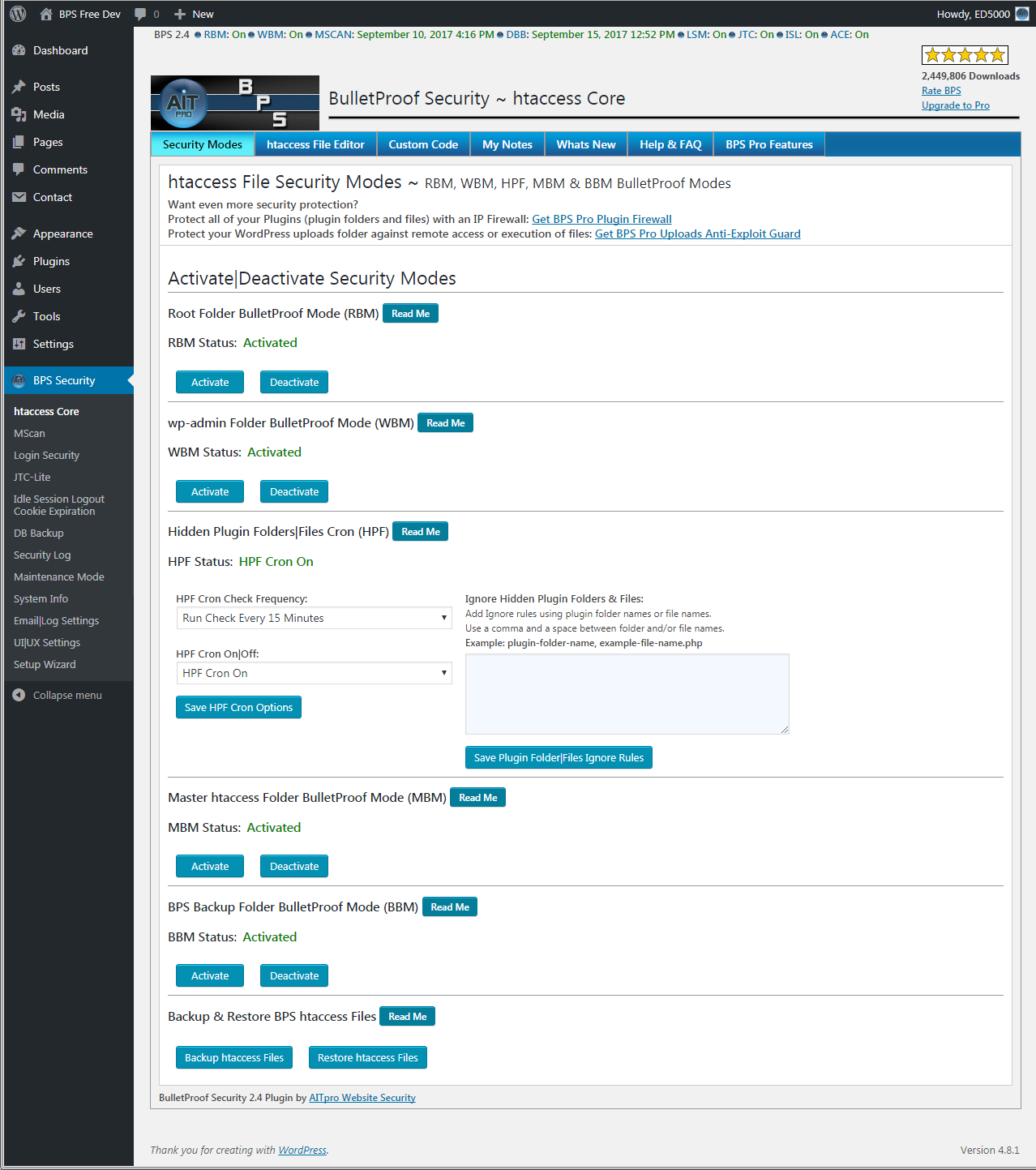Click Restore htaccess Files button
Screen dimensions: 1036x1170
tap(368, 1057)
